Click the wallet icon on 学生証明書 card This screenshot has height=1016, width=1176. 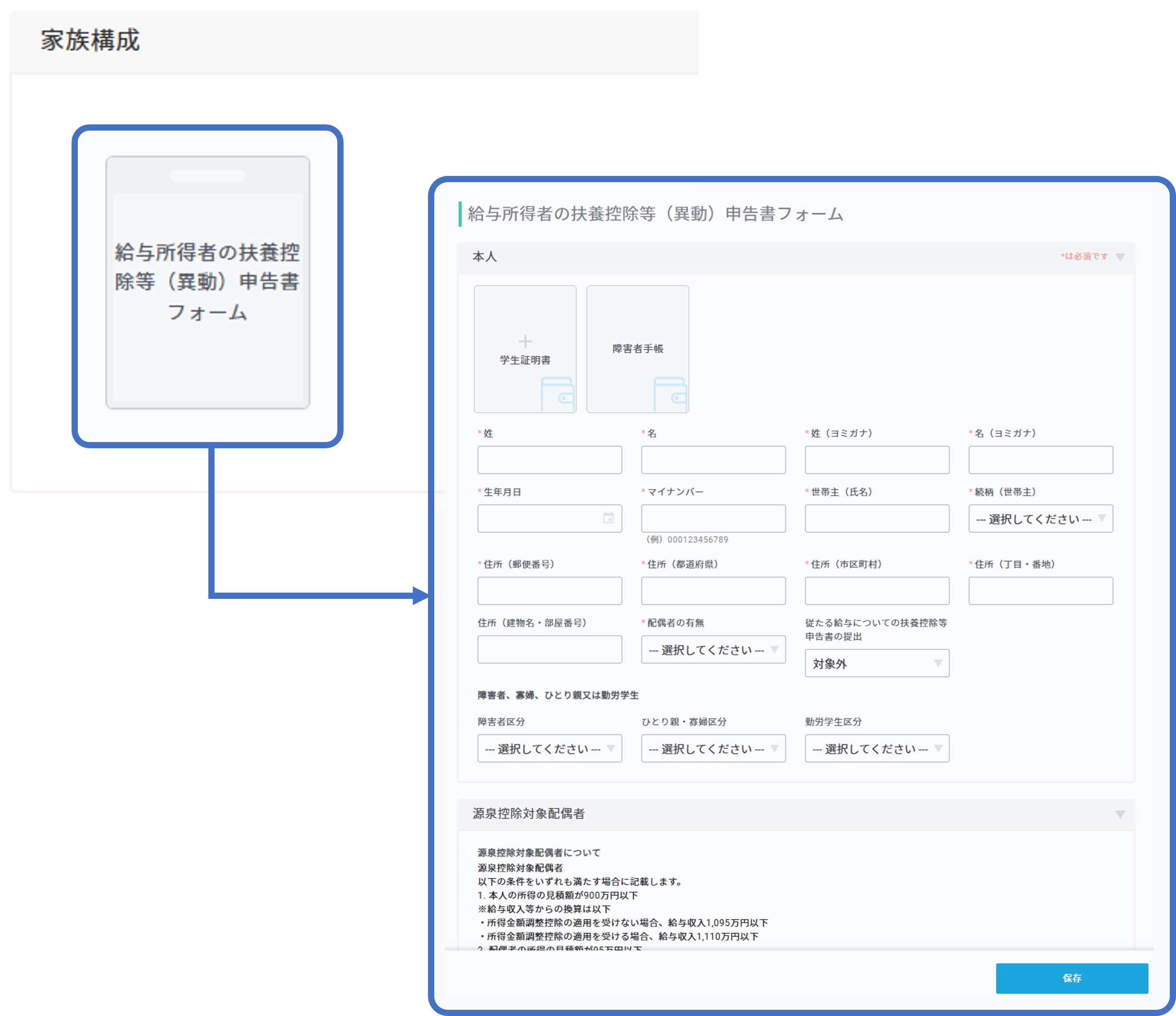(x=557, y=394)
